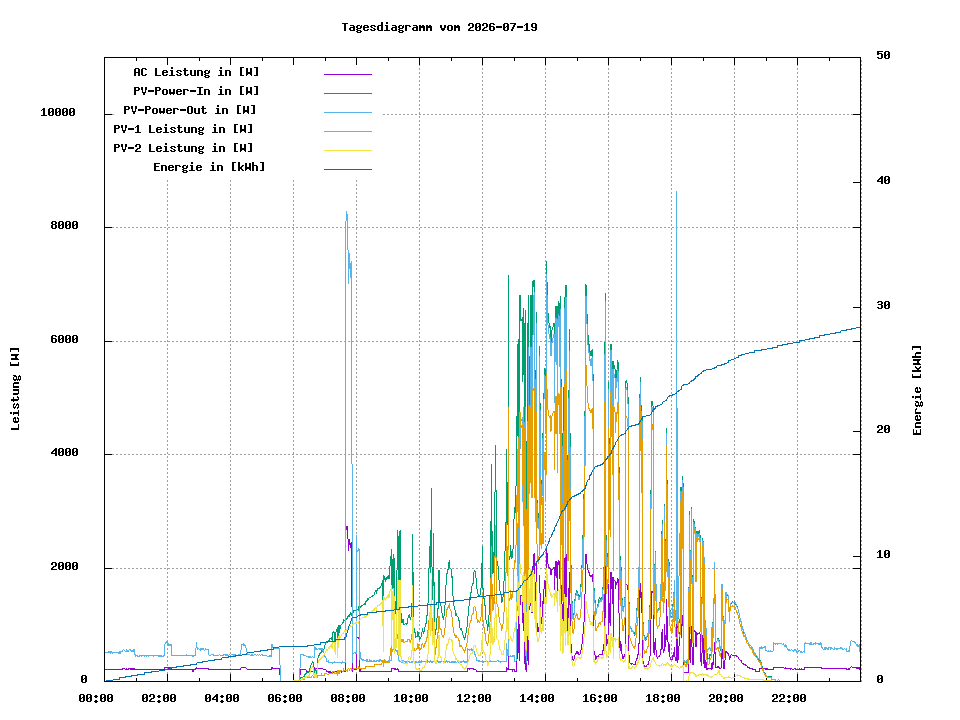This screenshot has height=720, width=960.
Task: Click legend label "AC Leistung in [W]"
Action: tap(196, 72)
